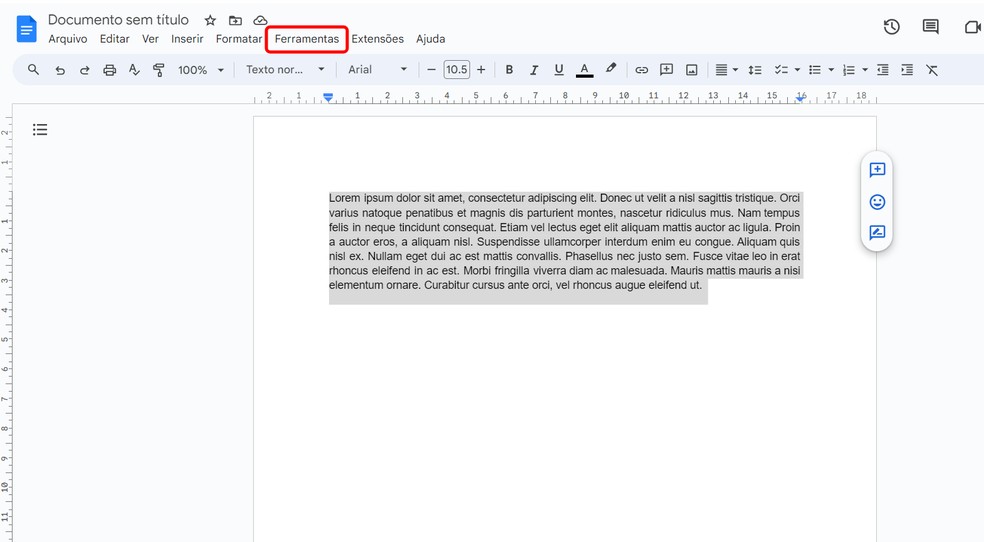This screenshot has height=542, width=984.
Task: Expand the checklist options arrow
Action: coord(797,70)
